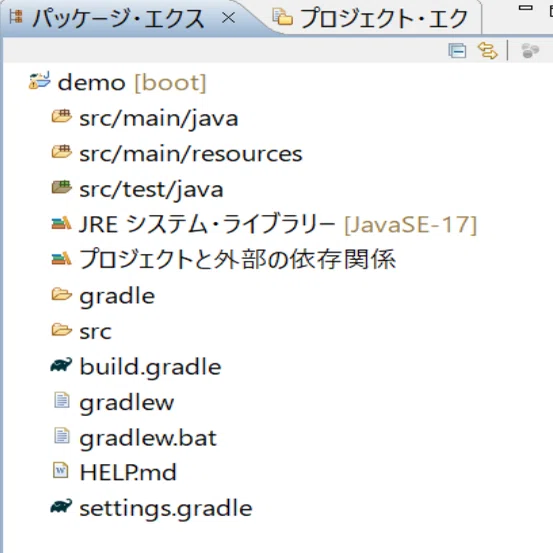The image size is (553, 553).
Task: Click the gradlew.bat file icon
Action: click(x=62, y=436)
